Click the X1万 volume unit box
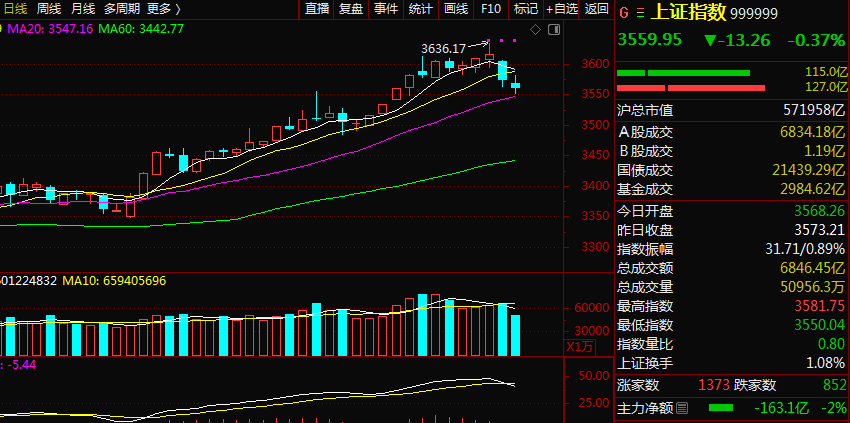 pyautogui.click(x=579, y=347)
